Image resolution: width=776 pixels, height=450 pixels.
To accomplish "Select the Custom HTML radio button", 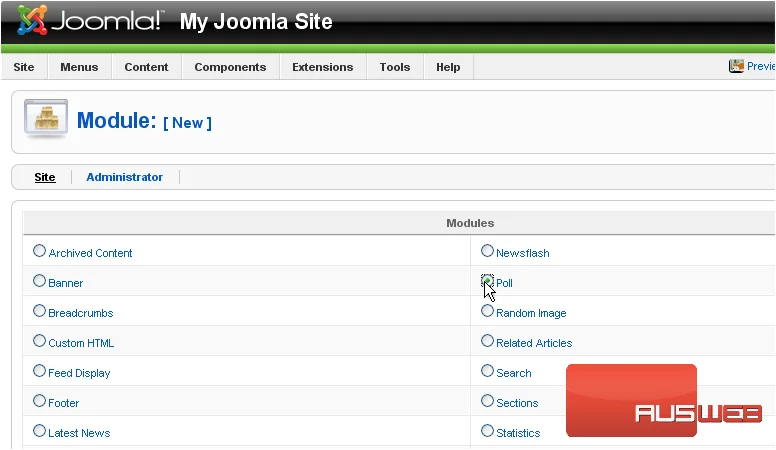I will [x=40, y=341].
